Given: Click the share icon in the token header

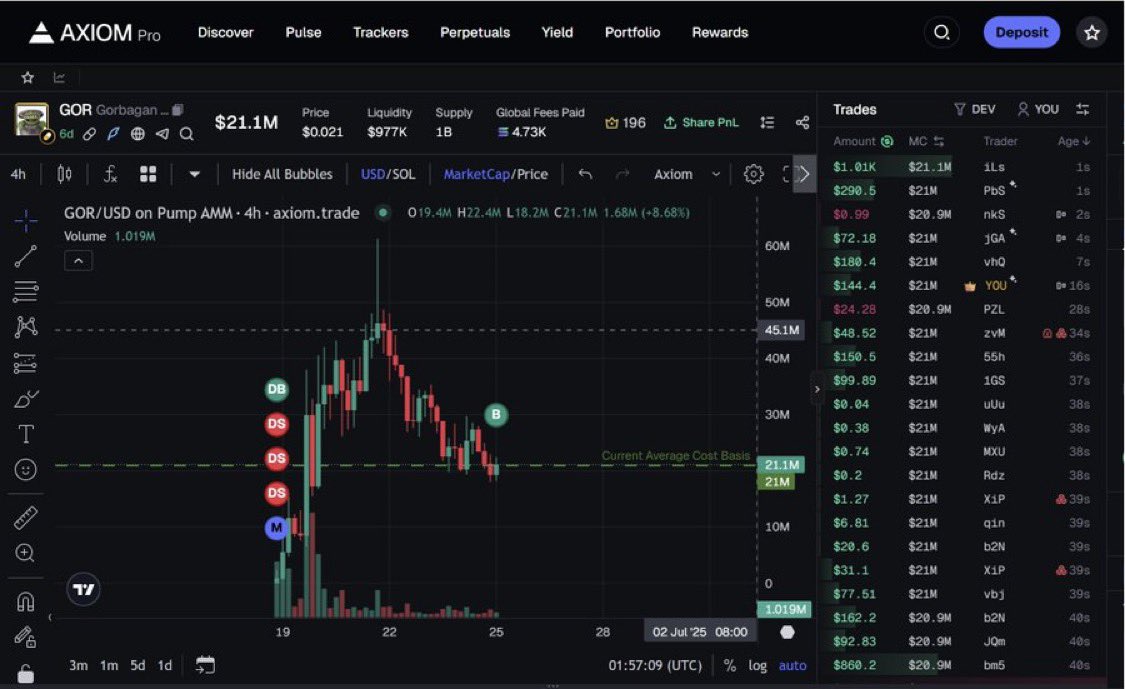Looking at the screenshot, I should click(802, 123).
